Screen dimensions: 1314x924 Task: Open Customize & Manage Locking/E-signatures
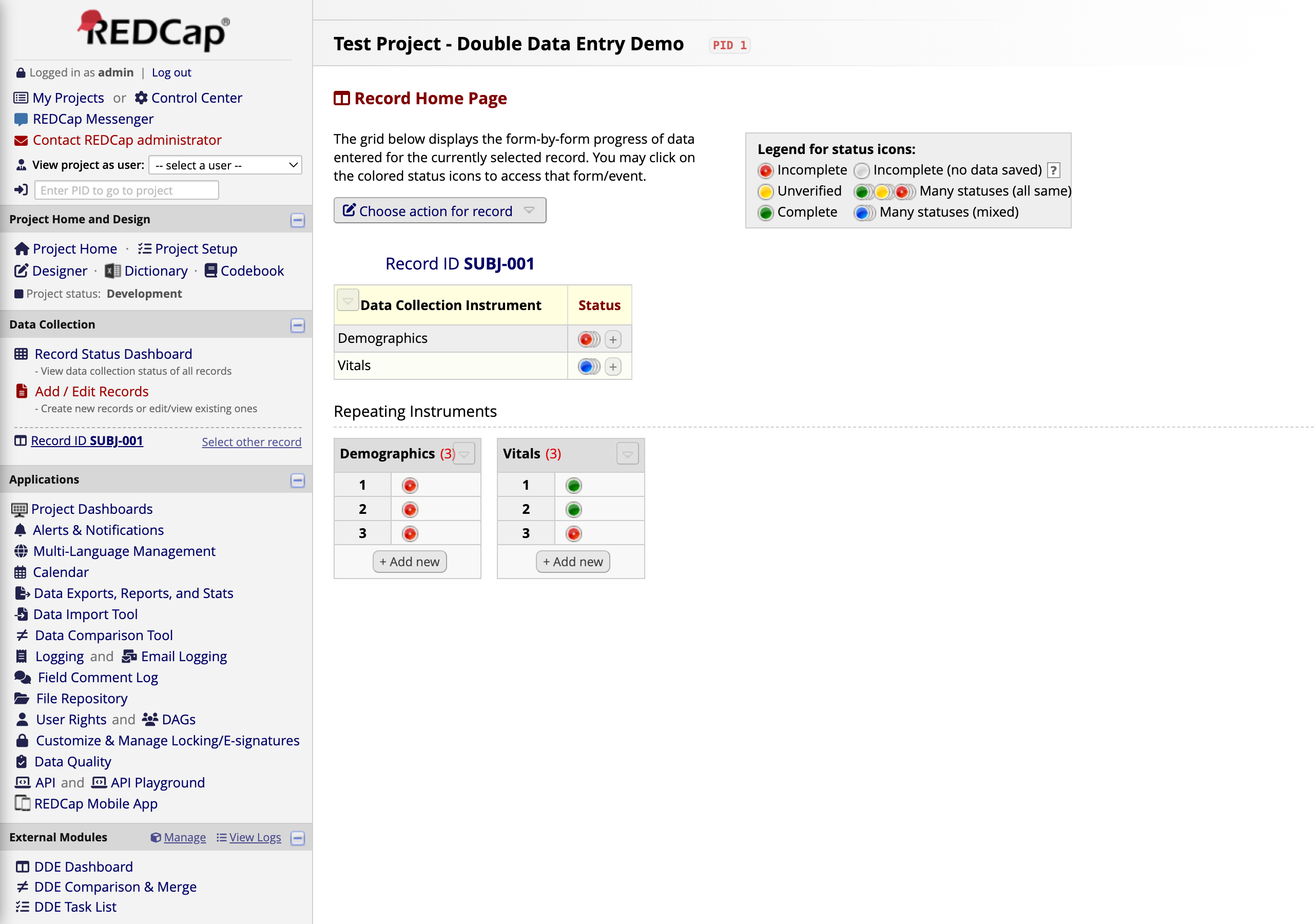click(168, 741)
